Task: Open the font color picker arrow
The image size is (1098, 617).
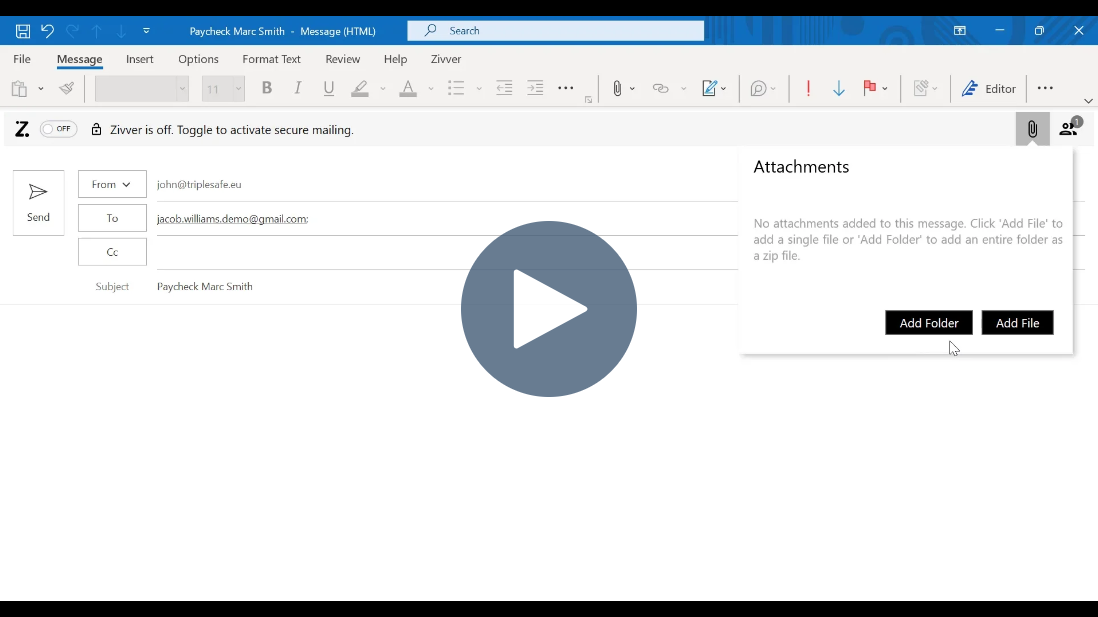Action: (x=431, y=89)
